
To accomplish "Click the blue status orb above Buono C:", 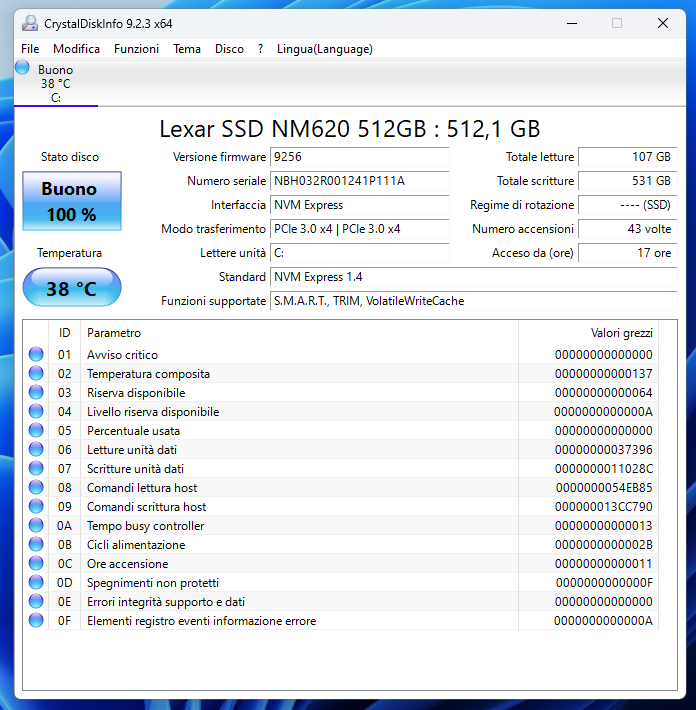I will click(22, 67).
